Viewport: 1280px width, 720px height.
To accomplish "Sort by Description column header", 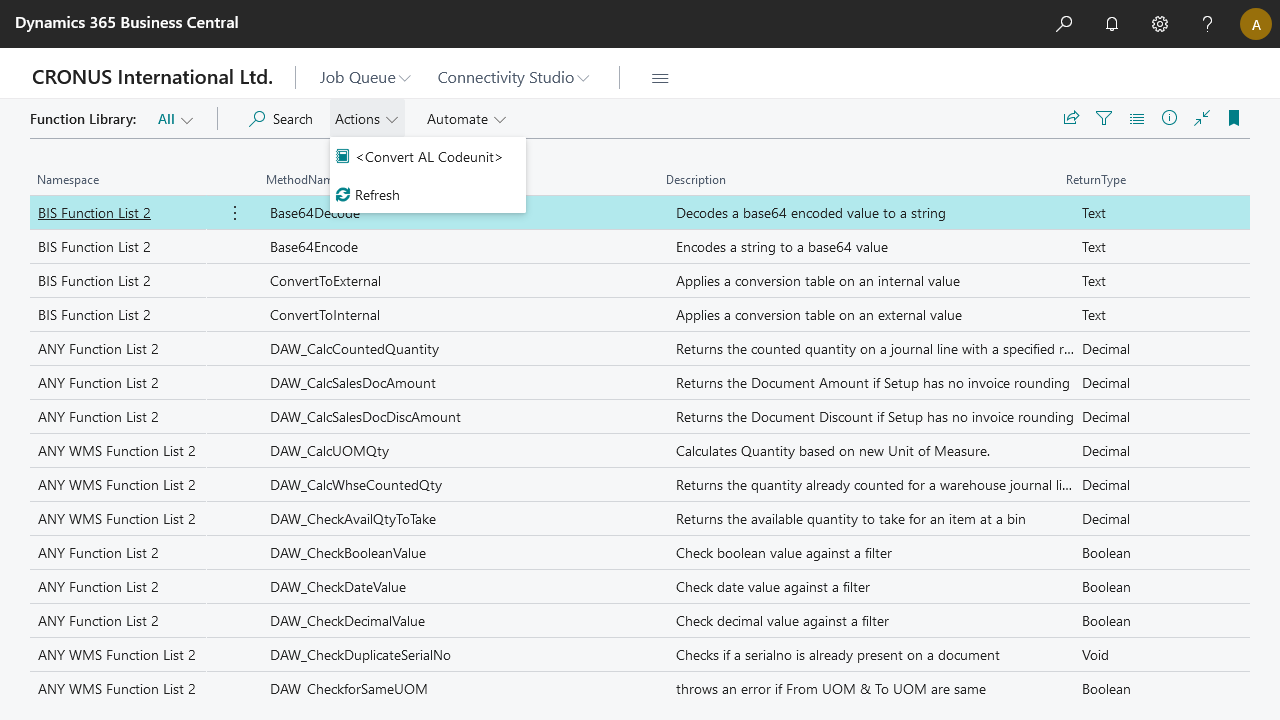I will pos(696,180).
